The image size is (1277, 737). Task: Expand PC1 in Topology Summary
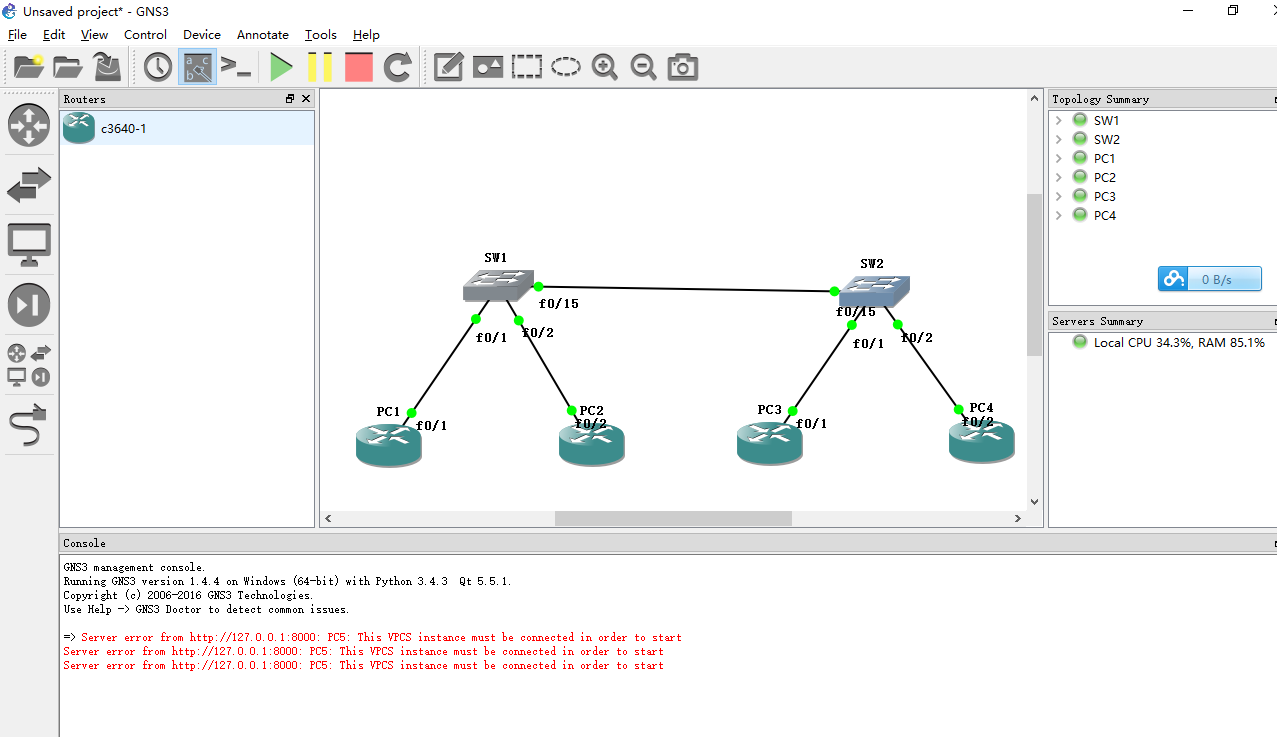click(x=1059, y=158)
